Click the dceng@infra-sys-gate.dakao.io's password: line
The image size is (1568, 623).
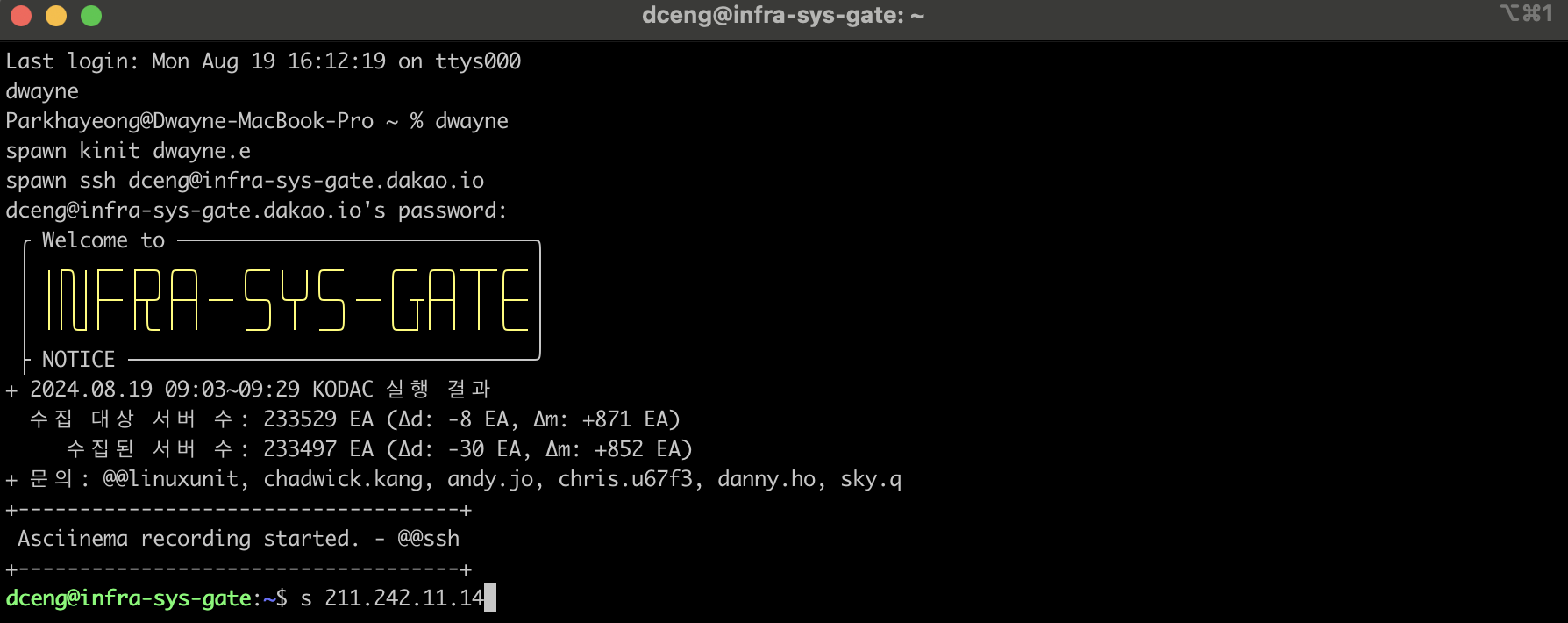(x=256, y=211)
